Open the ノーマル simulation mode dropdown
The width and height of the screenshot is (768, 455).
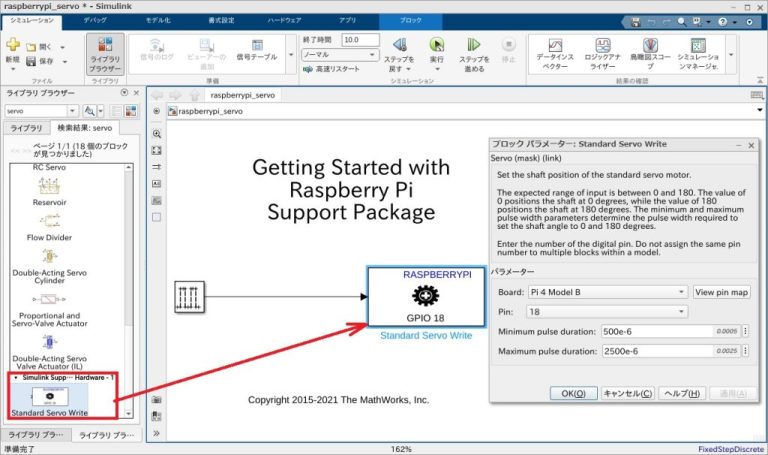coord(340,54)
